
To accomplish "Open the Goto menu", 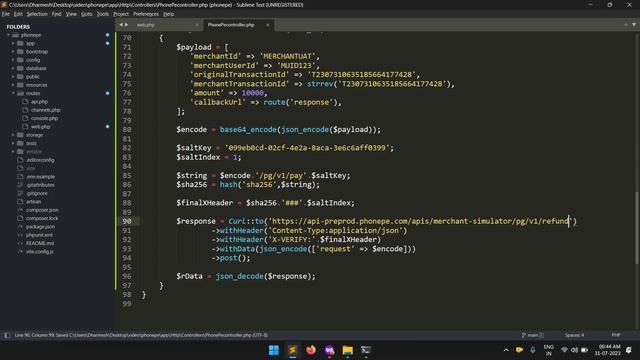I will (x=87, y=14).
